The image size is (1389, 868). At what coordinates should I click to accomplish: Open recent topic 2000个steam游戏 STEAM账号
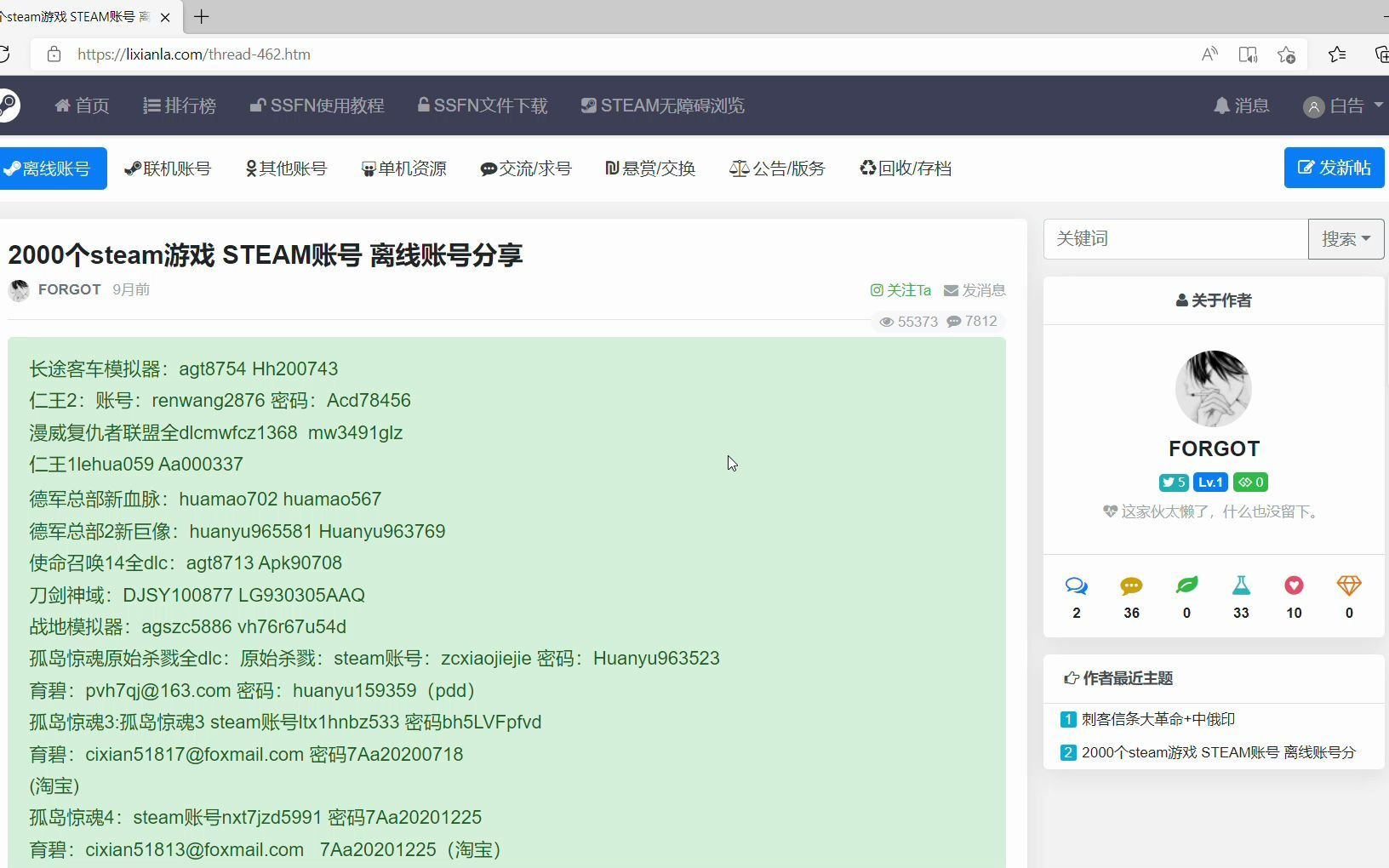[1219, 753]
